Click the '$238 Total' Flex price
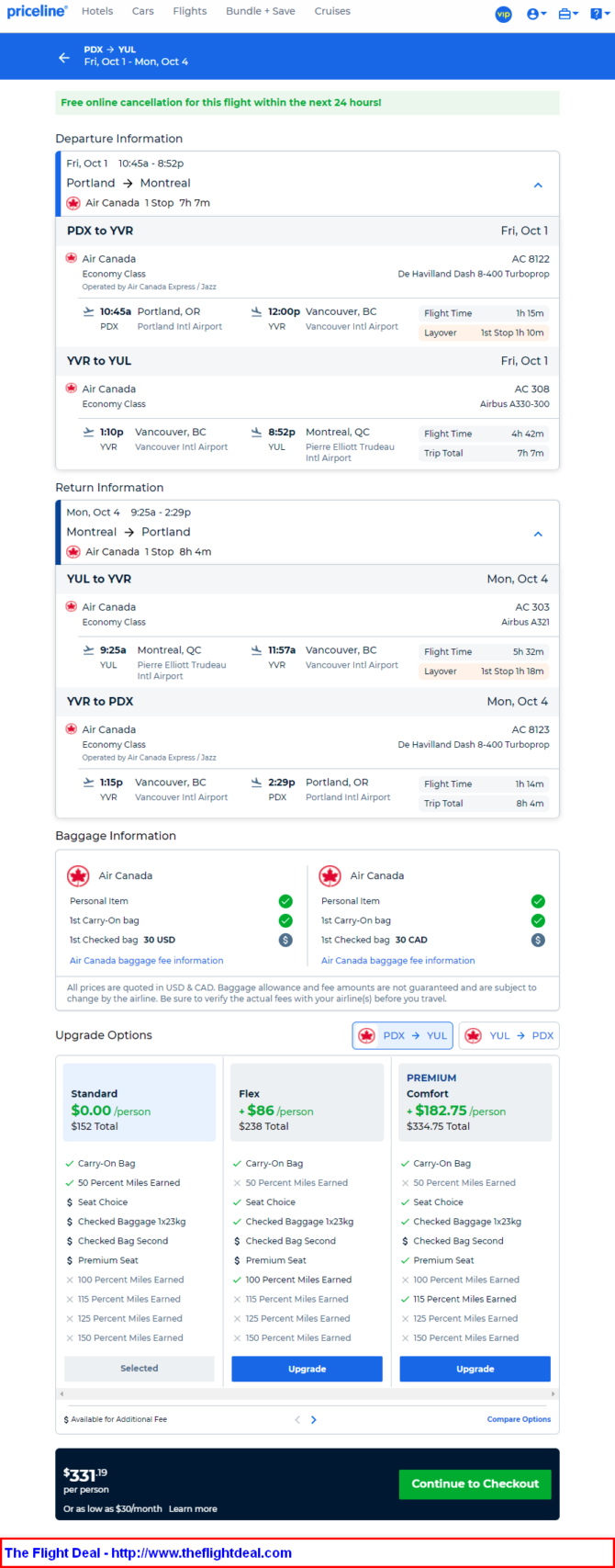The image size is (615, 1568). pyautogui.click(x=263, y=1126)
